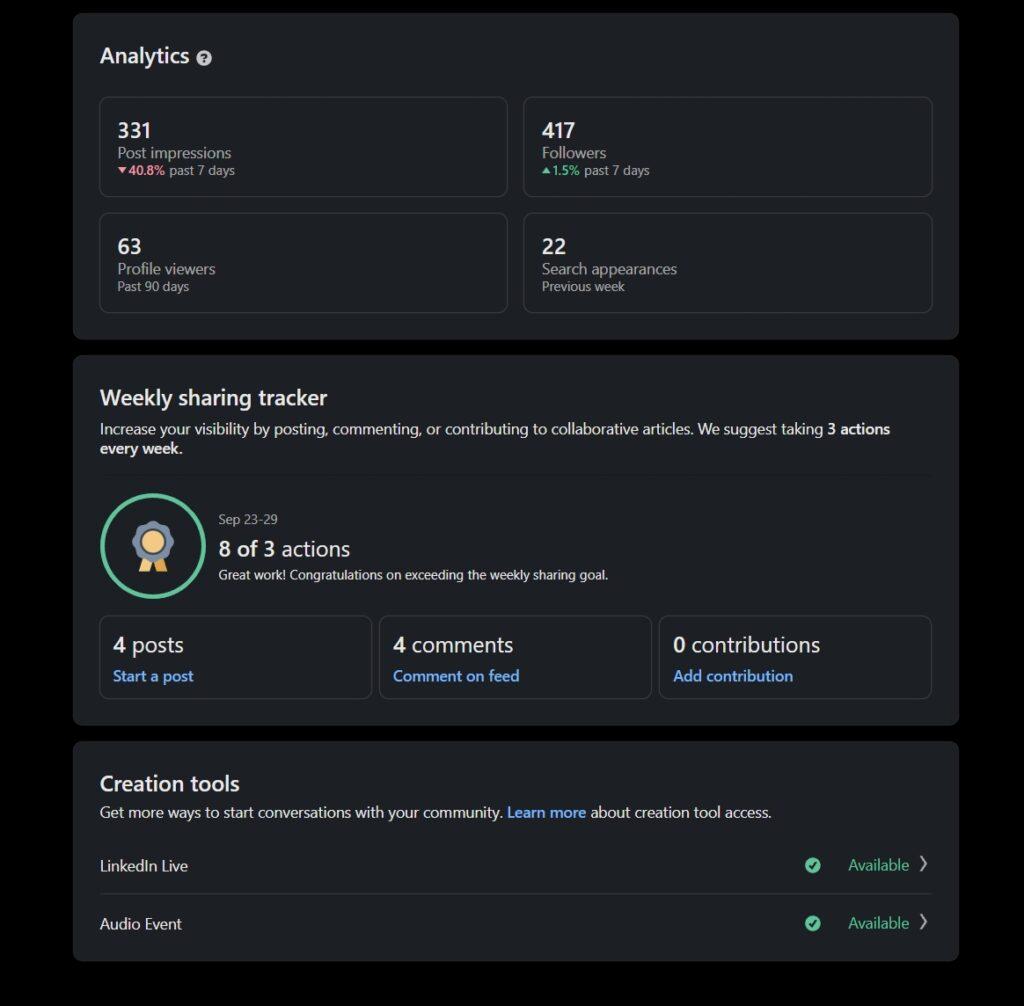Click the Start a post link
The height and width of the screenshot is (1006, 1024).
coord(153,676)
